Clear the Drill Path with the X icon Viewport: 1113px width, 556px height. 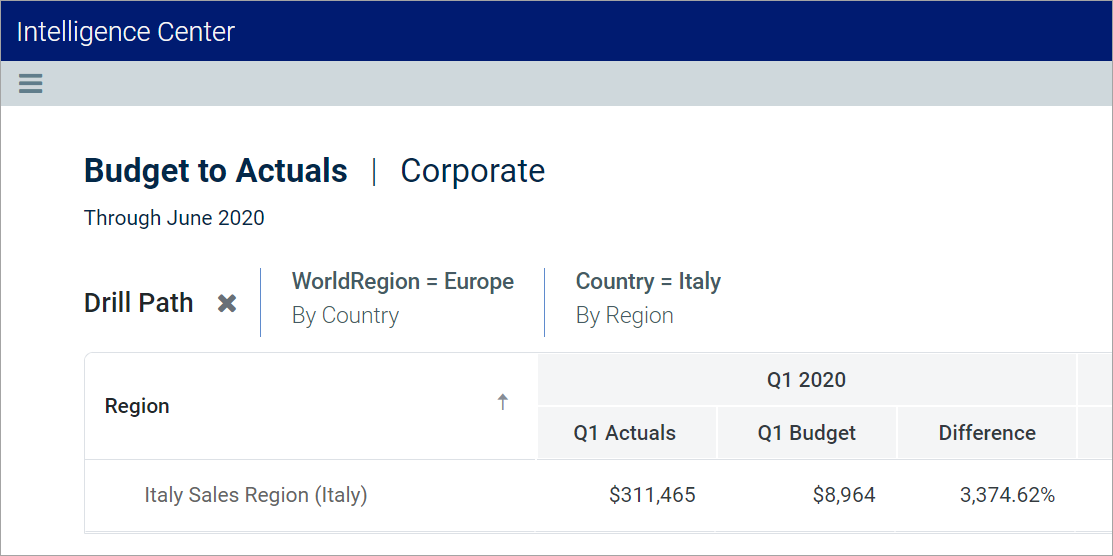click(x=227, y=303)
